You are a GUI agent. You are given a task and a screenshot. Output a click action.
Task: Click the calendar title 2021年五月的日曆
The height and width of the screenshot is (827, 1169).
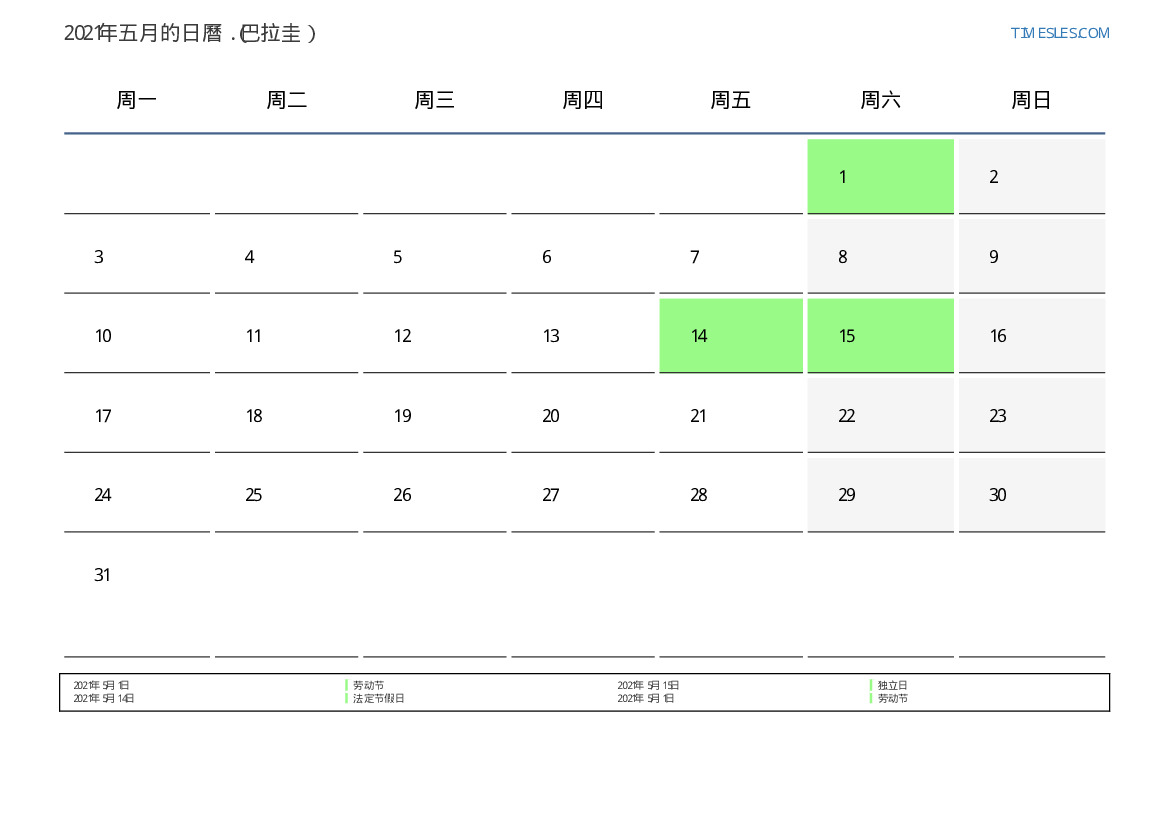[190, 33]
